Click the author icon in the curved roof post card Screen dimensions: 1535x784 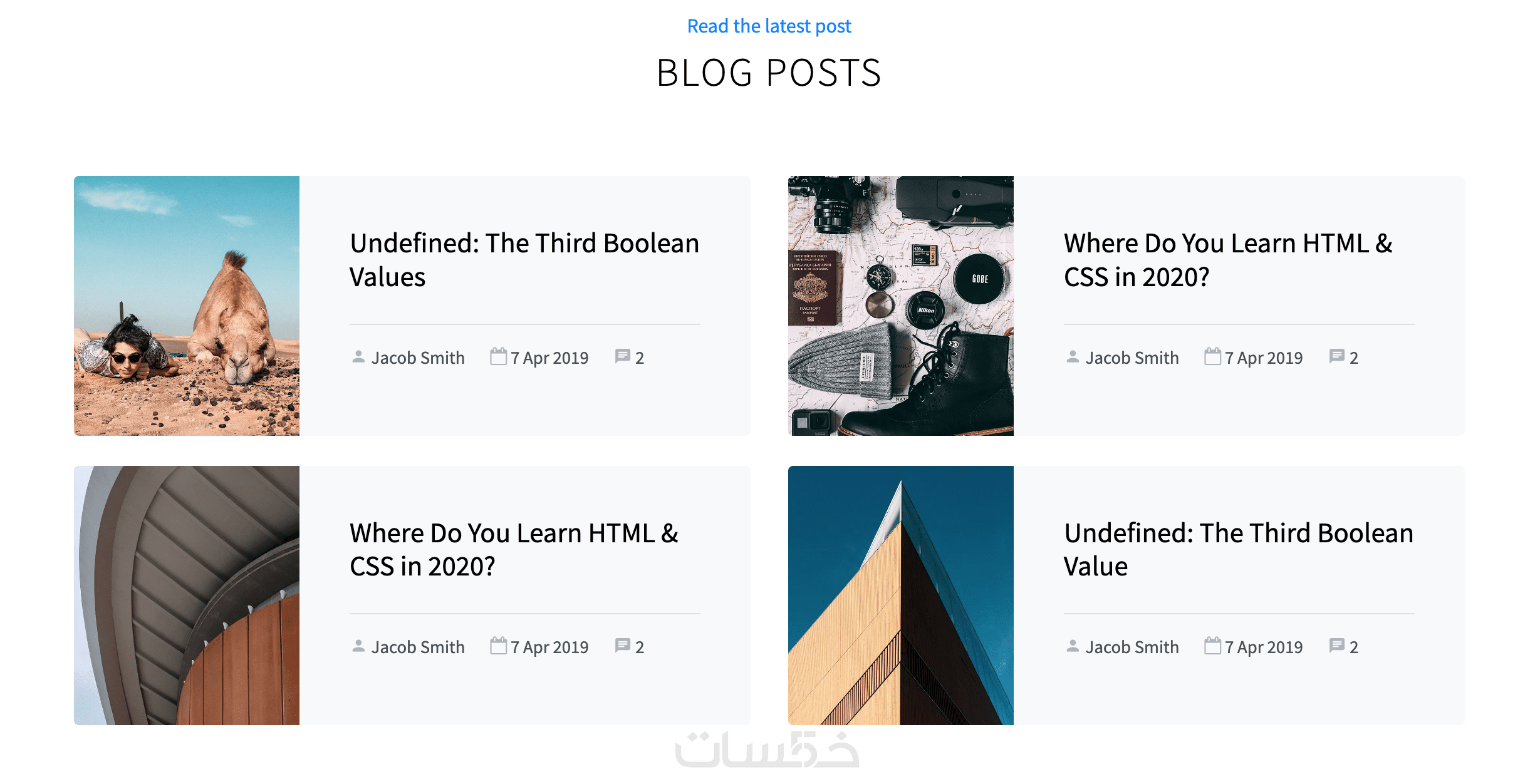tap(358, 646)
